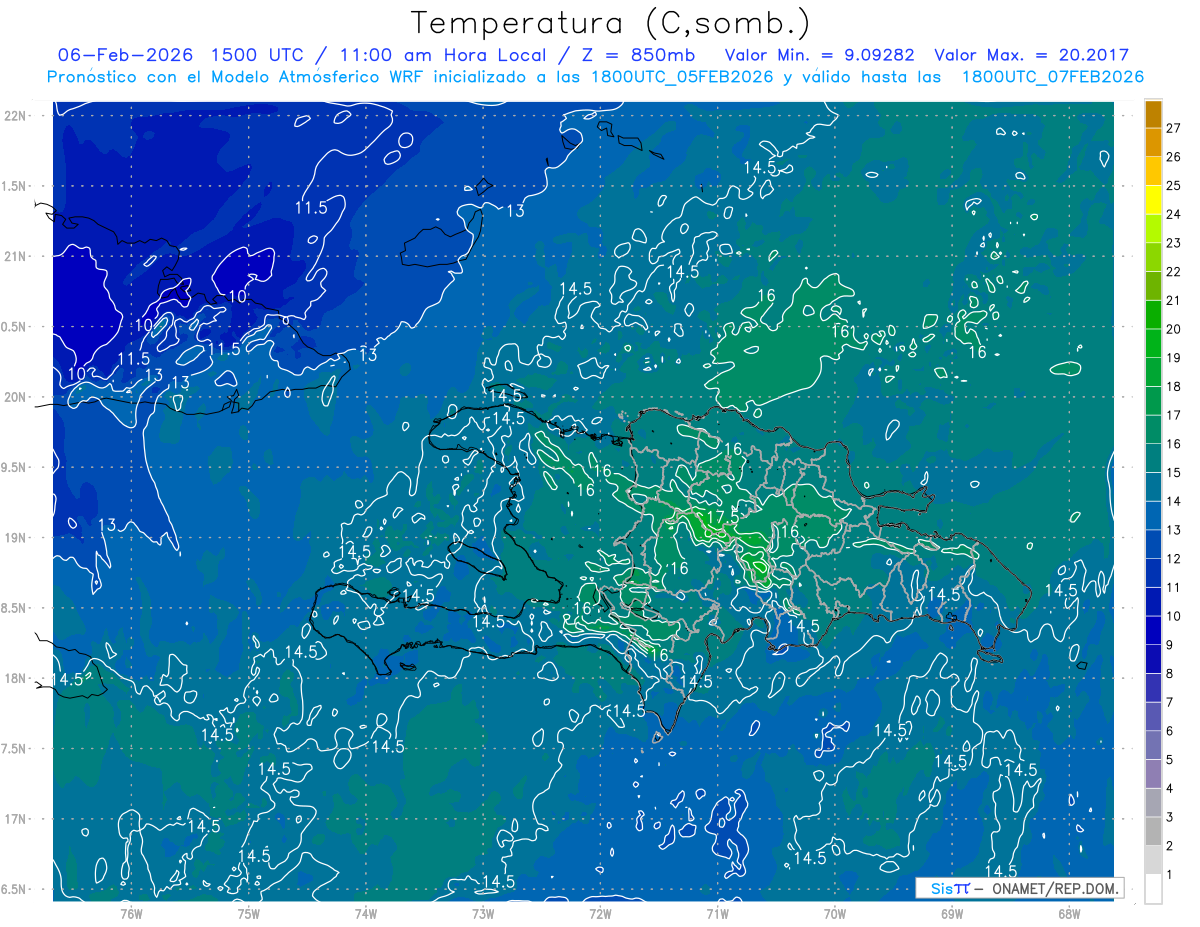Click the "22N" latitude axis label

15,116
